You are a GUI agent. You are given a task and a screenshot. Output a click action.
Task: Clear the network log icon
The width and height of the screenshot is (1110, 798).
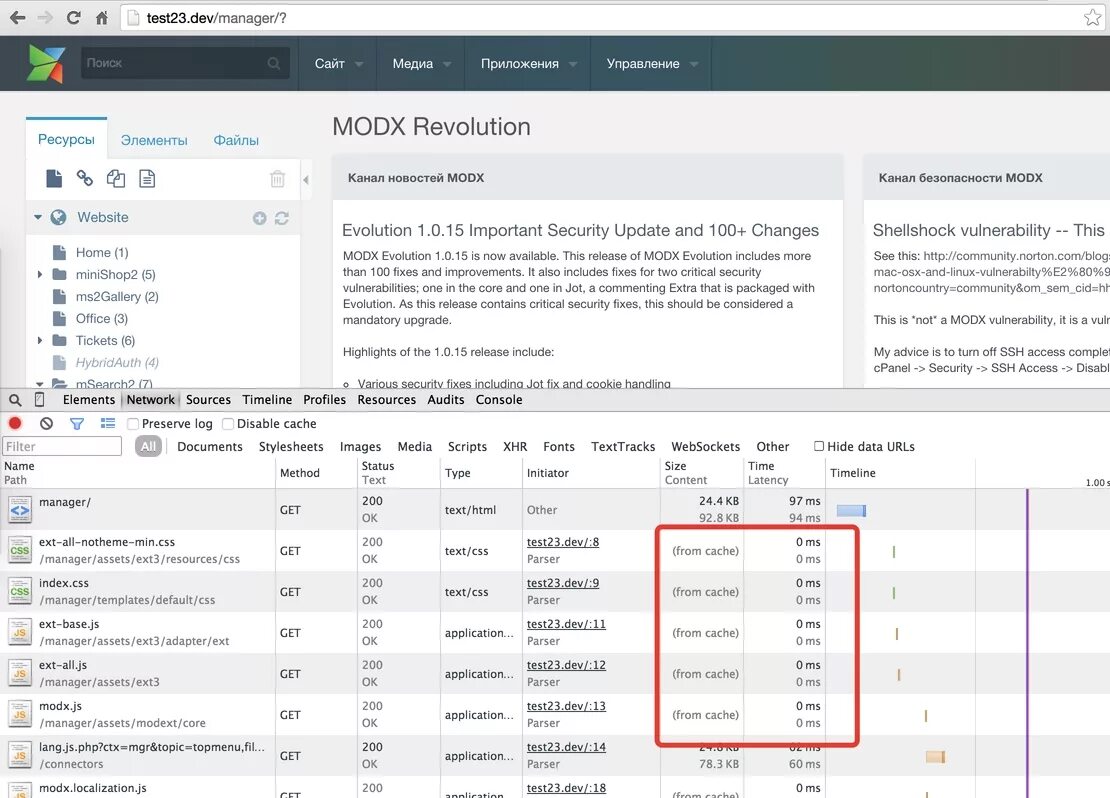pos(46,423)
